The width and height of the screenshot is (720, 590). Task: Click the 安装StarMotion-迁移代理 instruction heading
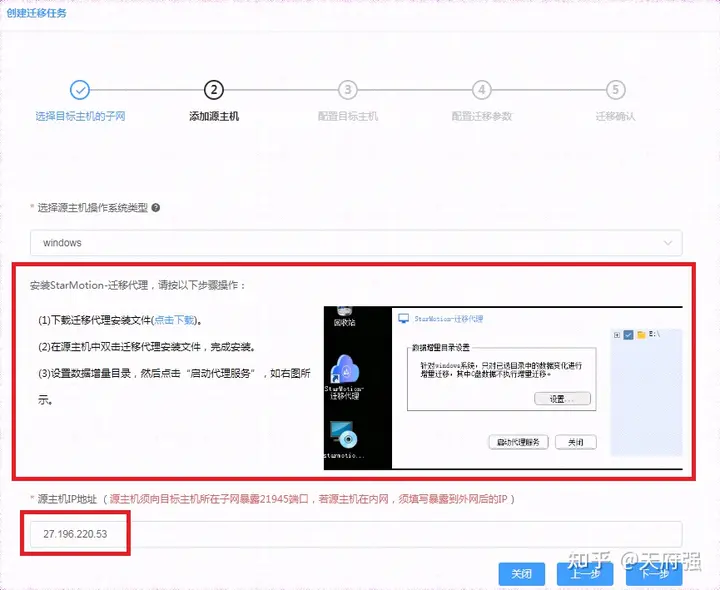pos(138,285)
